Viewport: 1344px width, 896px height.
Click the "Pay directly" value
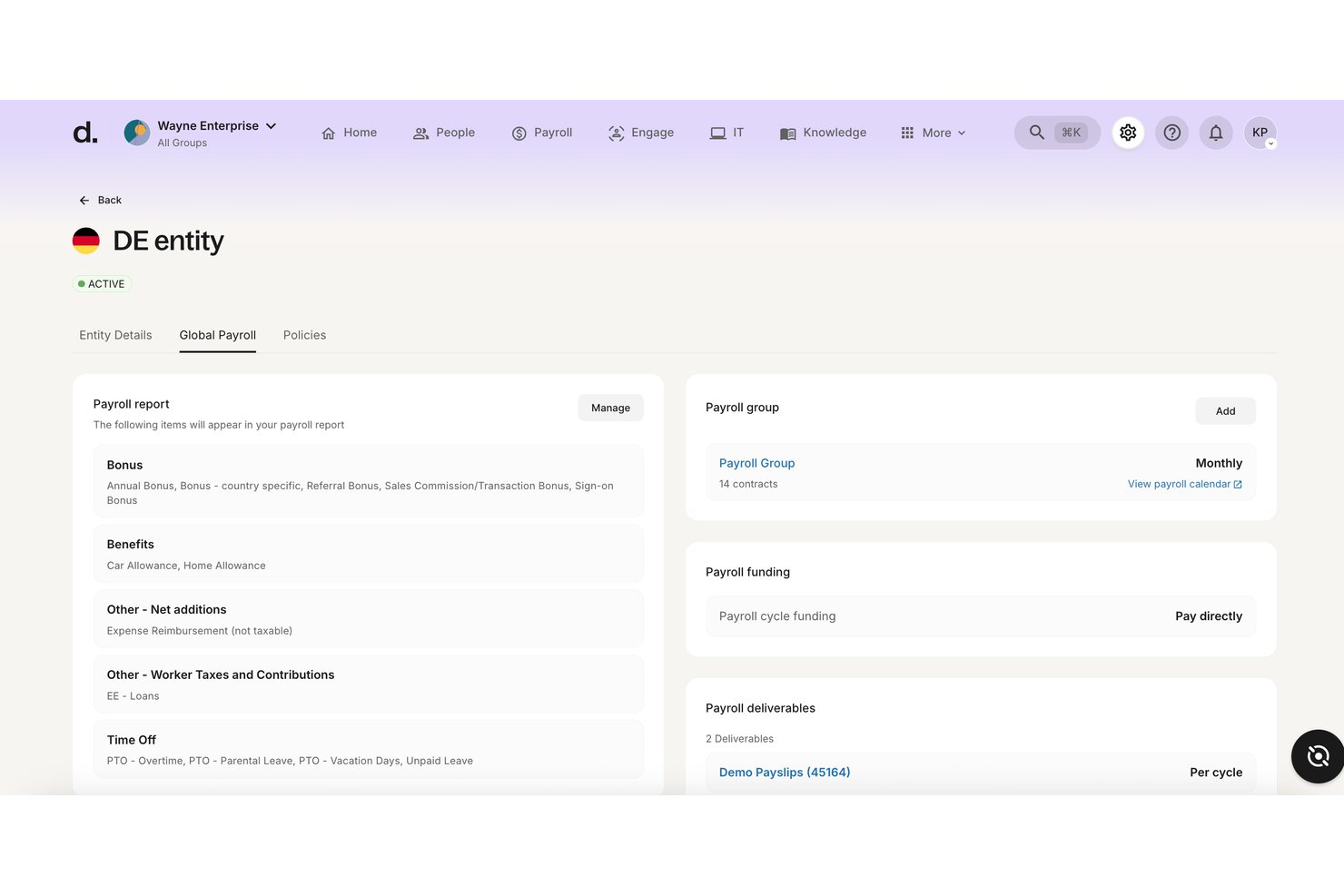(1209, 616)
